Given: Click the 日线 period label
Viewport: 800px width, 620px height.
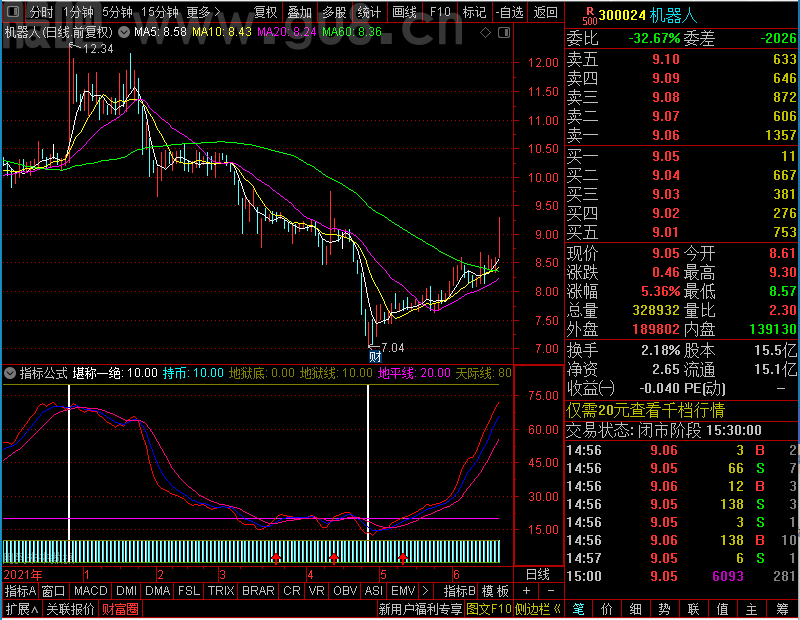Looking at the screenshot, I should (x=538, y=575).
